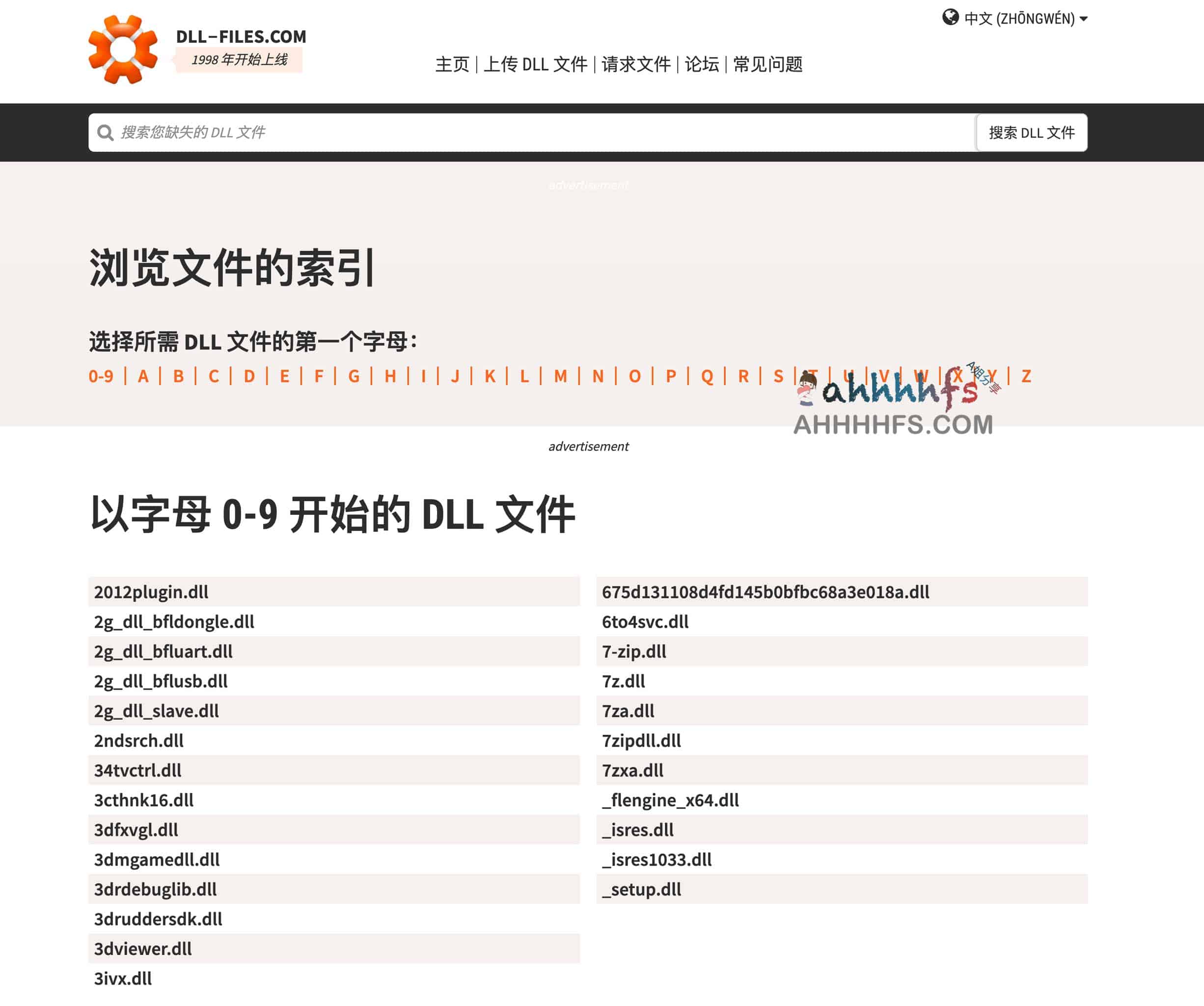1204x1006 pixels.
Task: Open the 6to4svc.dll file page
Action: point(644,622)
